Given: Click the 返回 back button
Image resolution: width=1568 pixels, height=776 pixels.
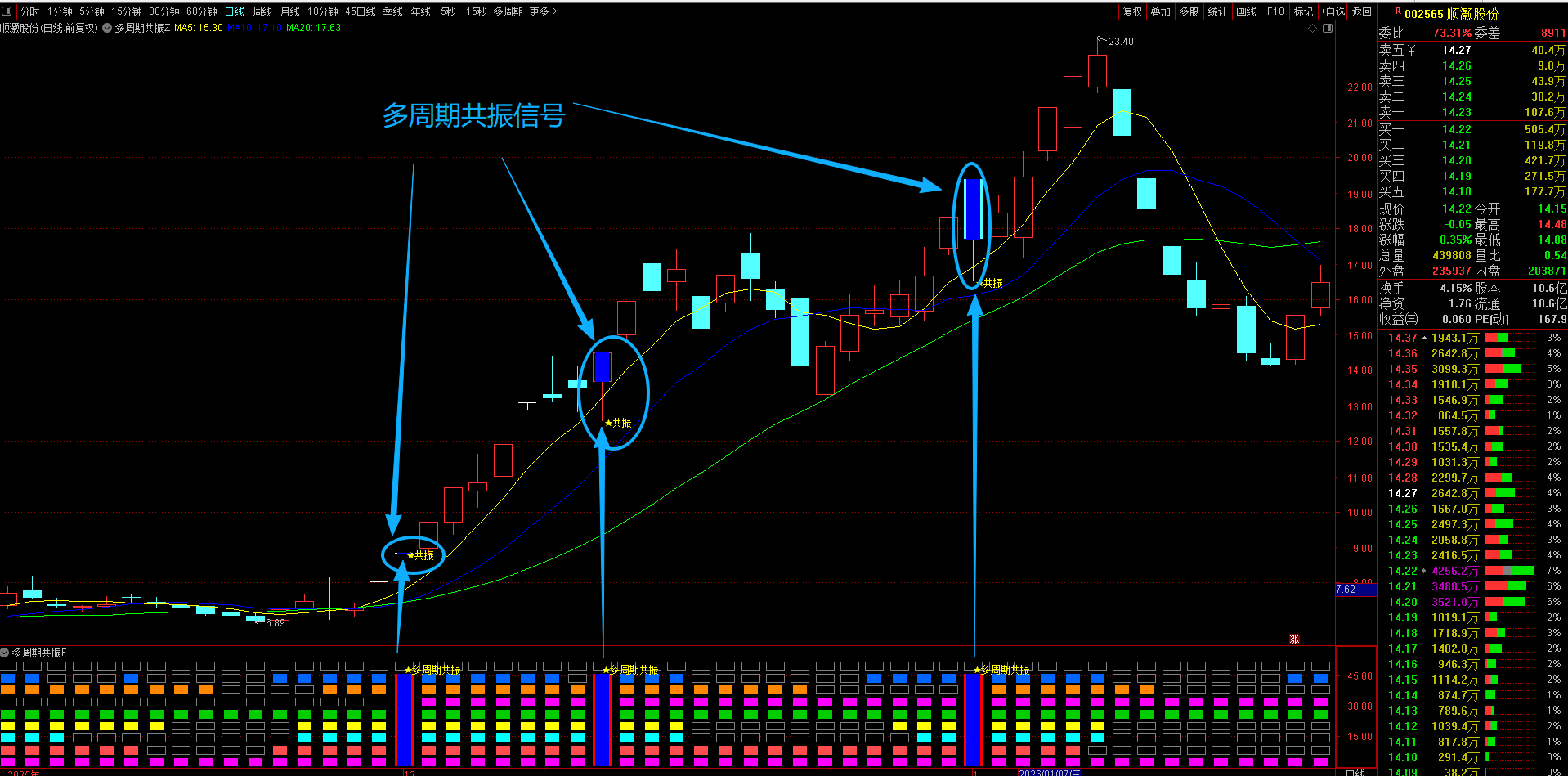Looking at the screenshot, I should pyautogui.click(x=1362, y=11).
